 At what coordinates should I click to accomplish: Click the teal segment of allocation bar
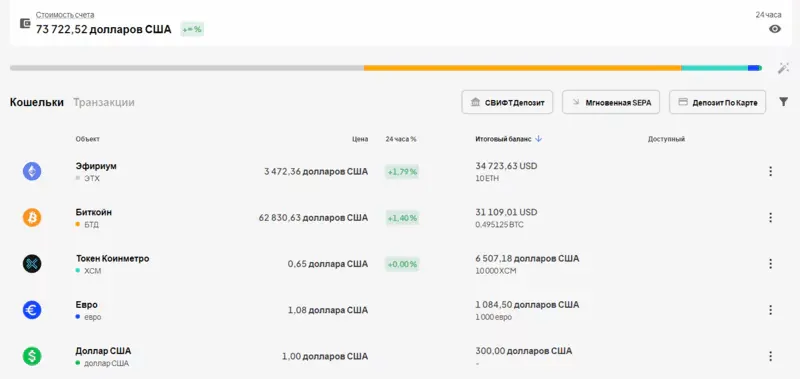(714, 68)
